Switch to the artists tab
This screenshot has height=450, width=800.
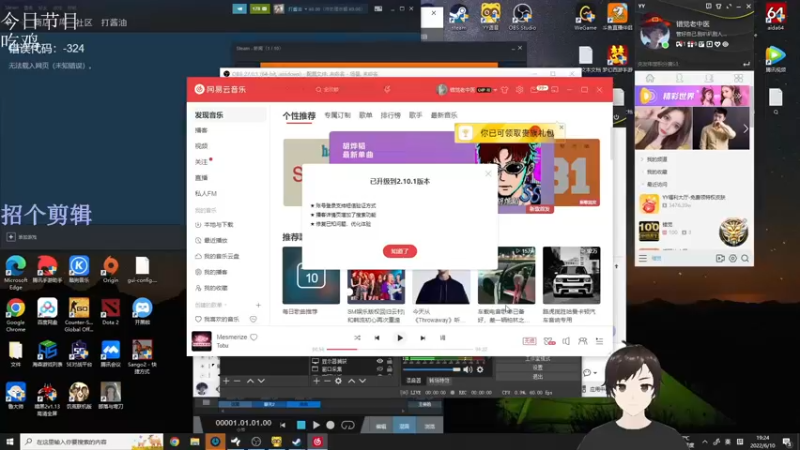[416, 115]
